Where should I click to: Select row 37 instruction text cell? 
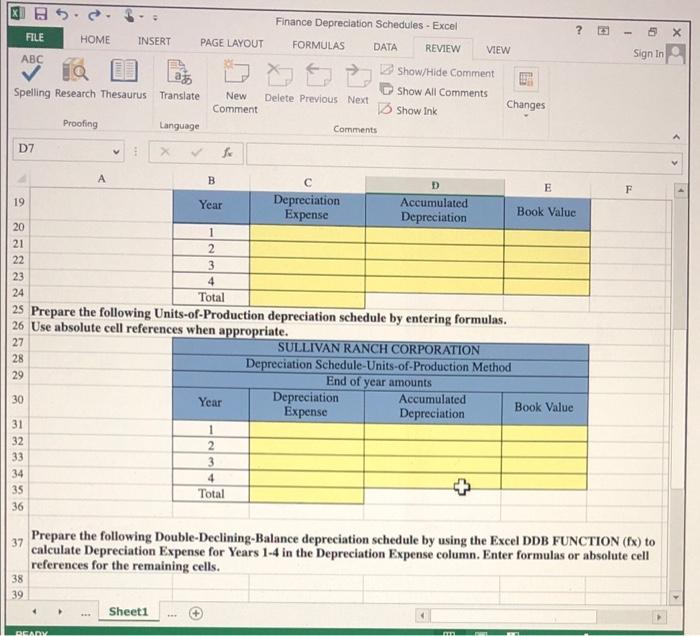(x=344, y=551)
